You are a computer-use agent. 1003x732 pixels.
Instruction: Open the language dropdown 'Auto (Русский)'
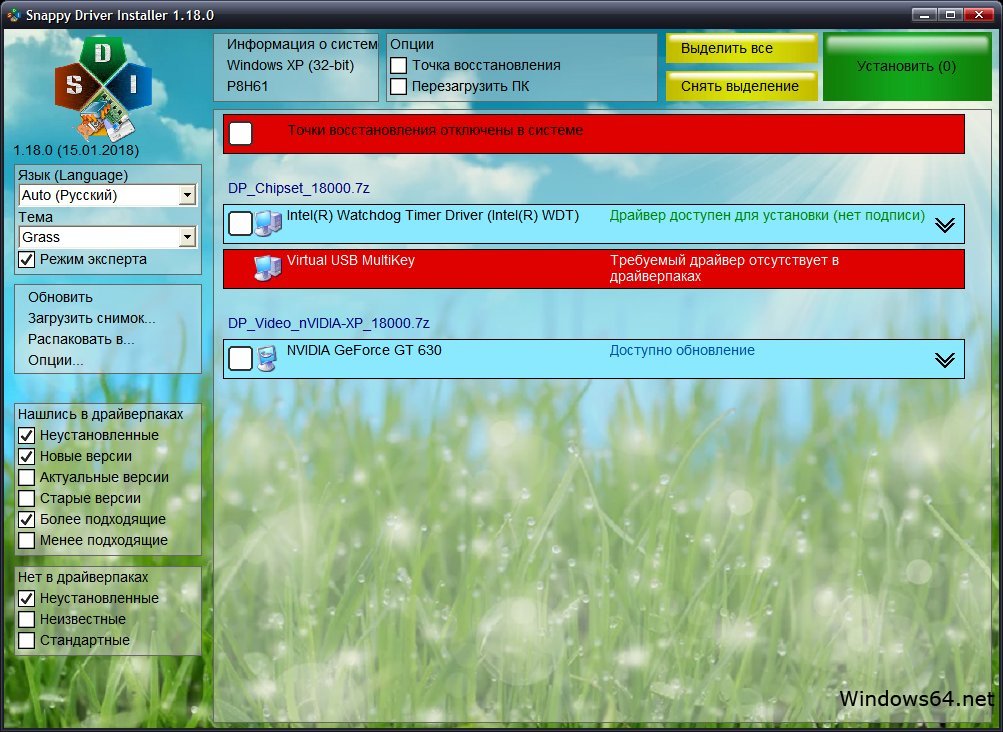tap(107, 195)
